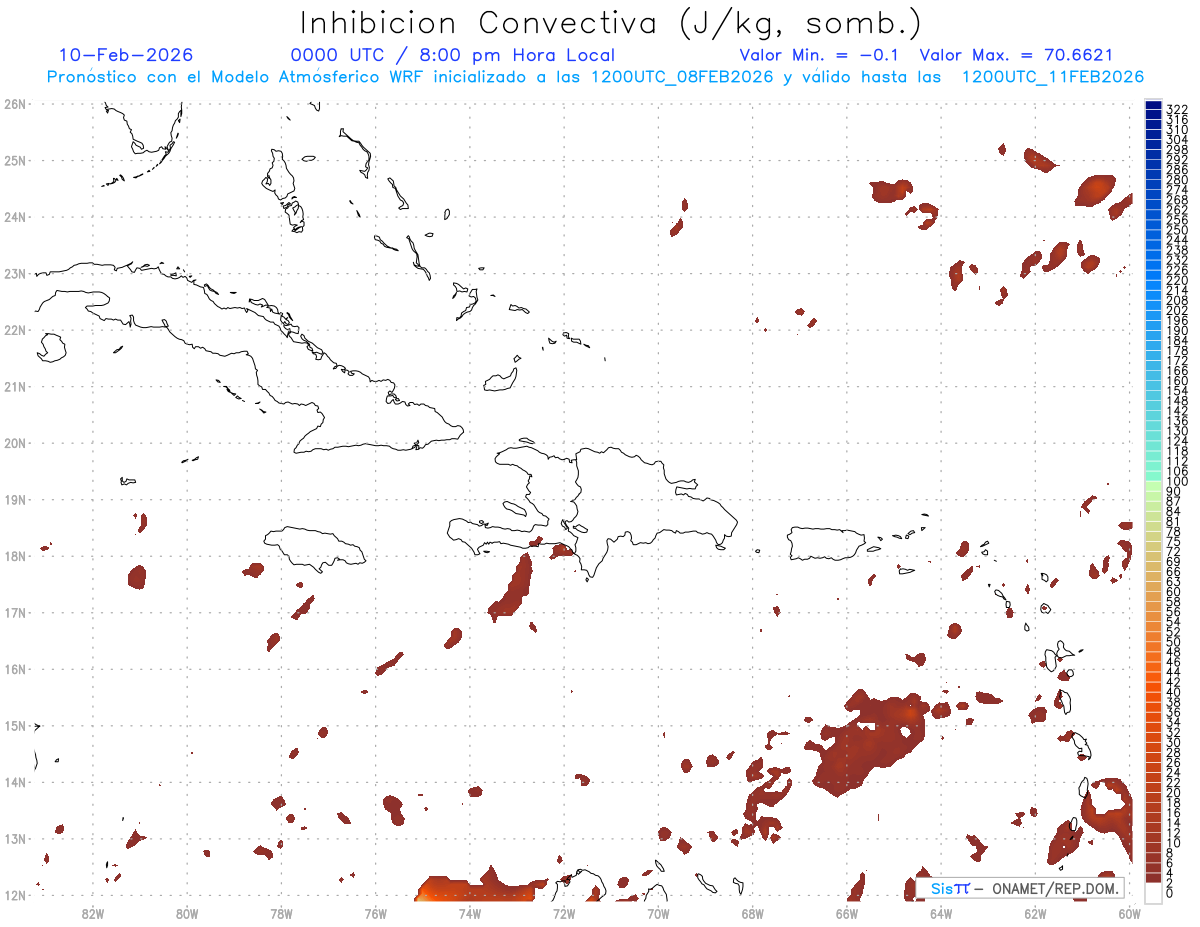Click the time '0000 UTC / 8:00 pm Hora Local'

click(453, 55)
